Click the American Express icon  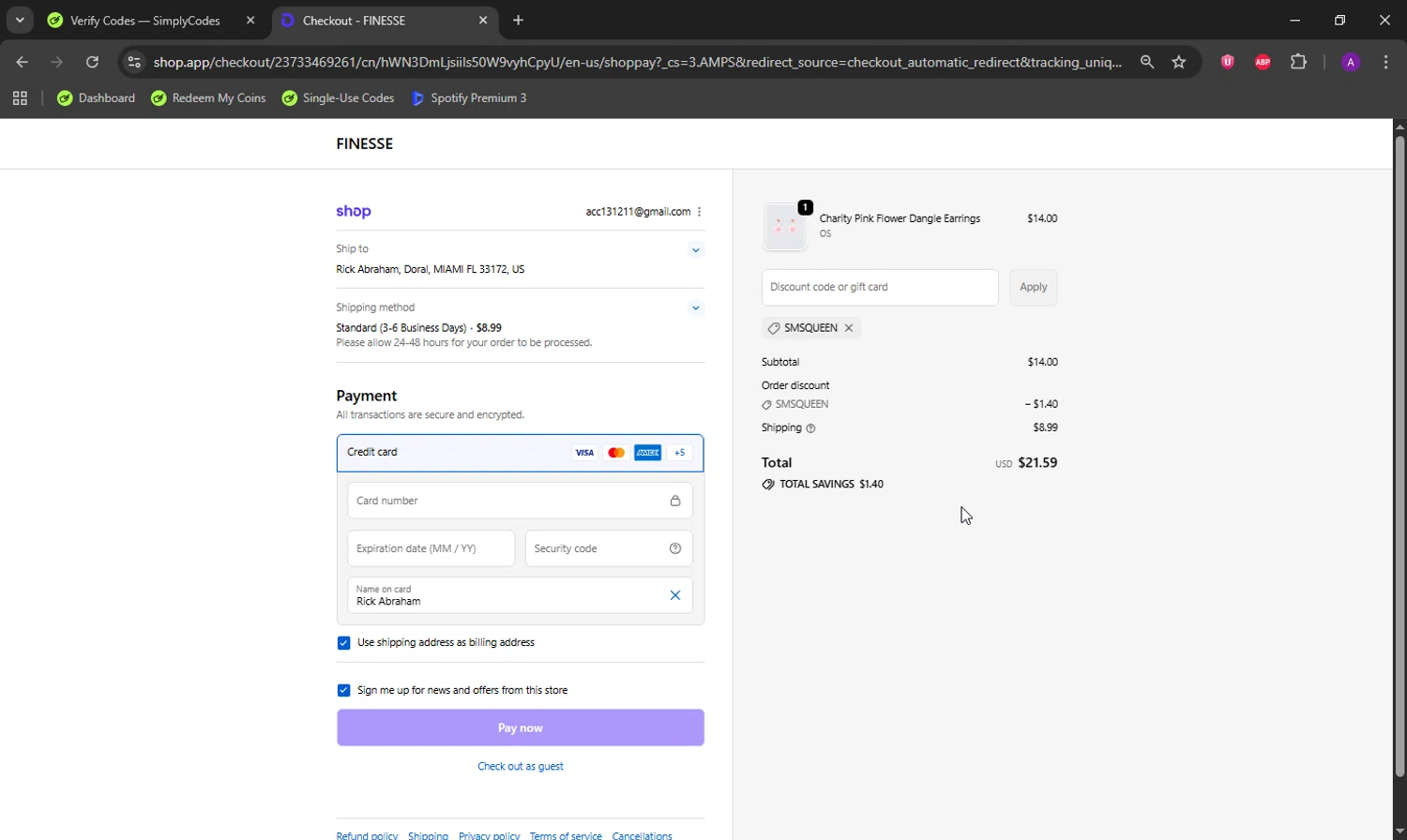pyautogui.click(x=648, y=453)
